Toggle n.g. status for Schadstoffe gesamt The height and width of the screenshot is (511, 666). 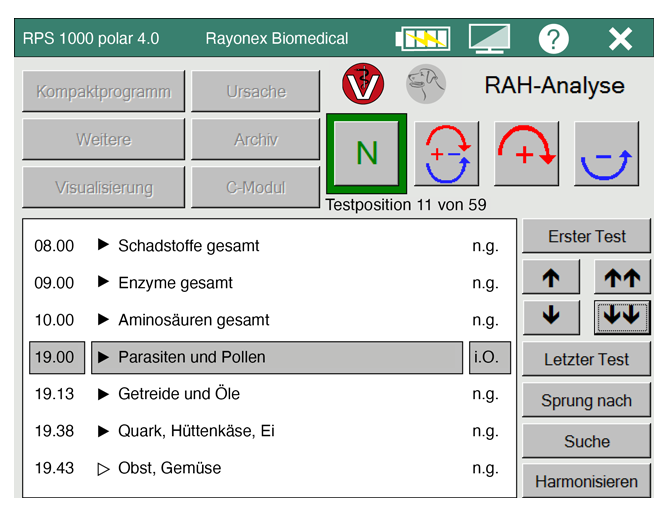tap(485, 246)
